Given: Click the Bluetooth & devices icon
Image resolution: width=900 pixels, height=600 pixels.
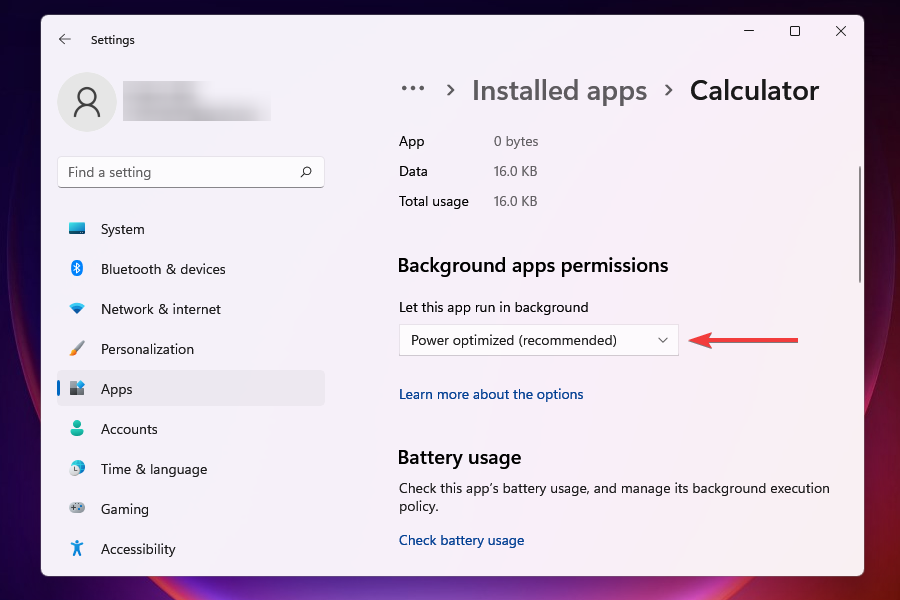Looking at the screenshot, I should (77, 269).
